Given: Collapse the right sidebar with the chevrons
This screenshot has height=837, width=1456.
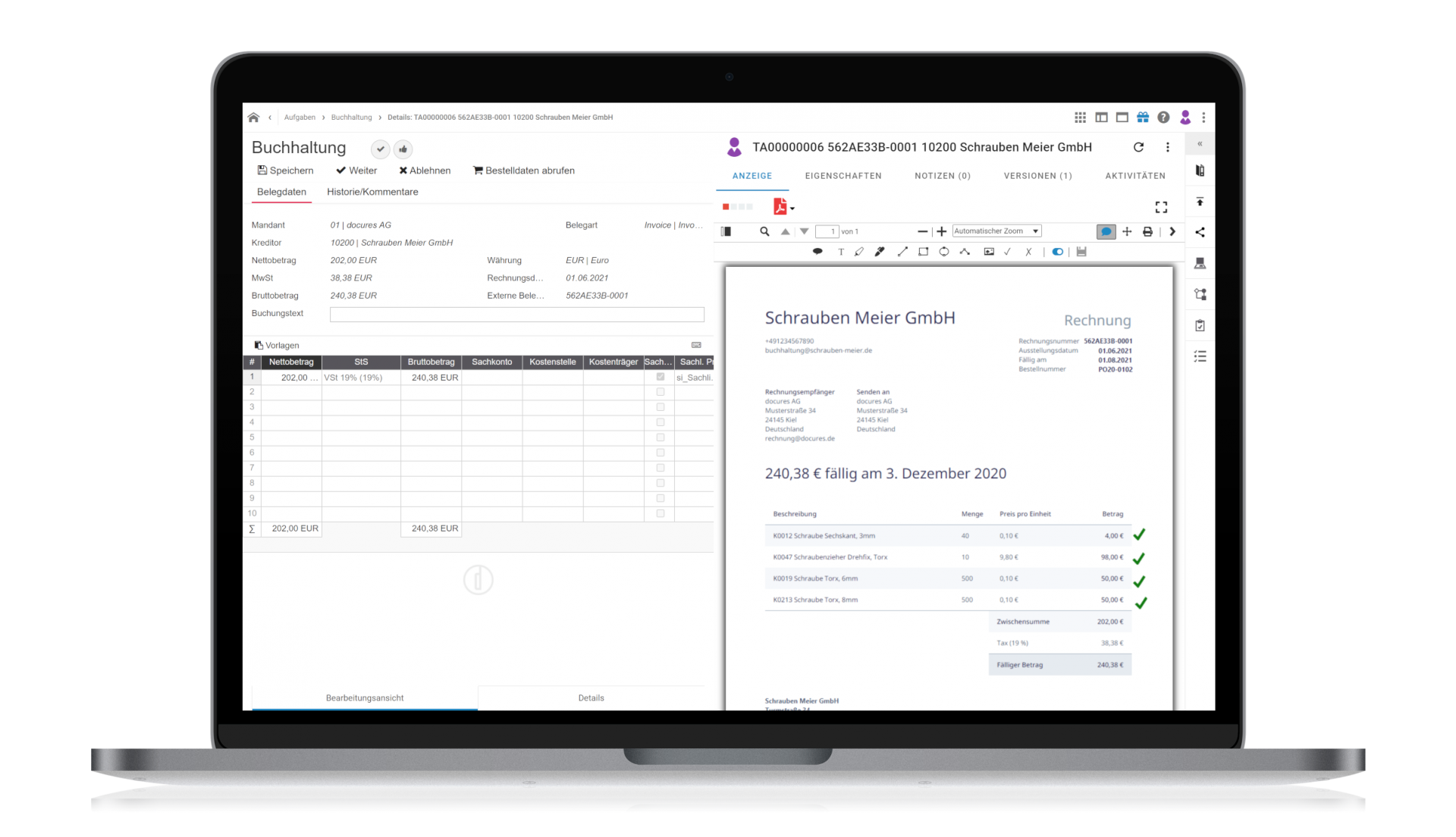Looking at the screenshot, I should pos(1200,144).
